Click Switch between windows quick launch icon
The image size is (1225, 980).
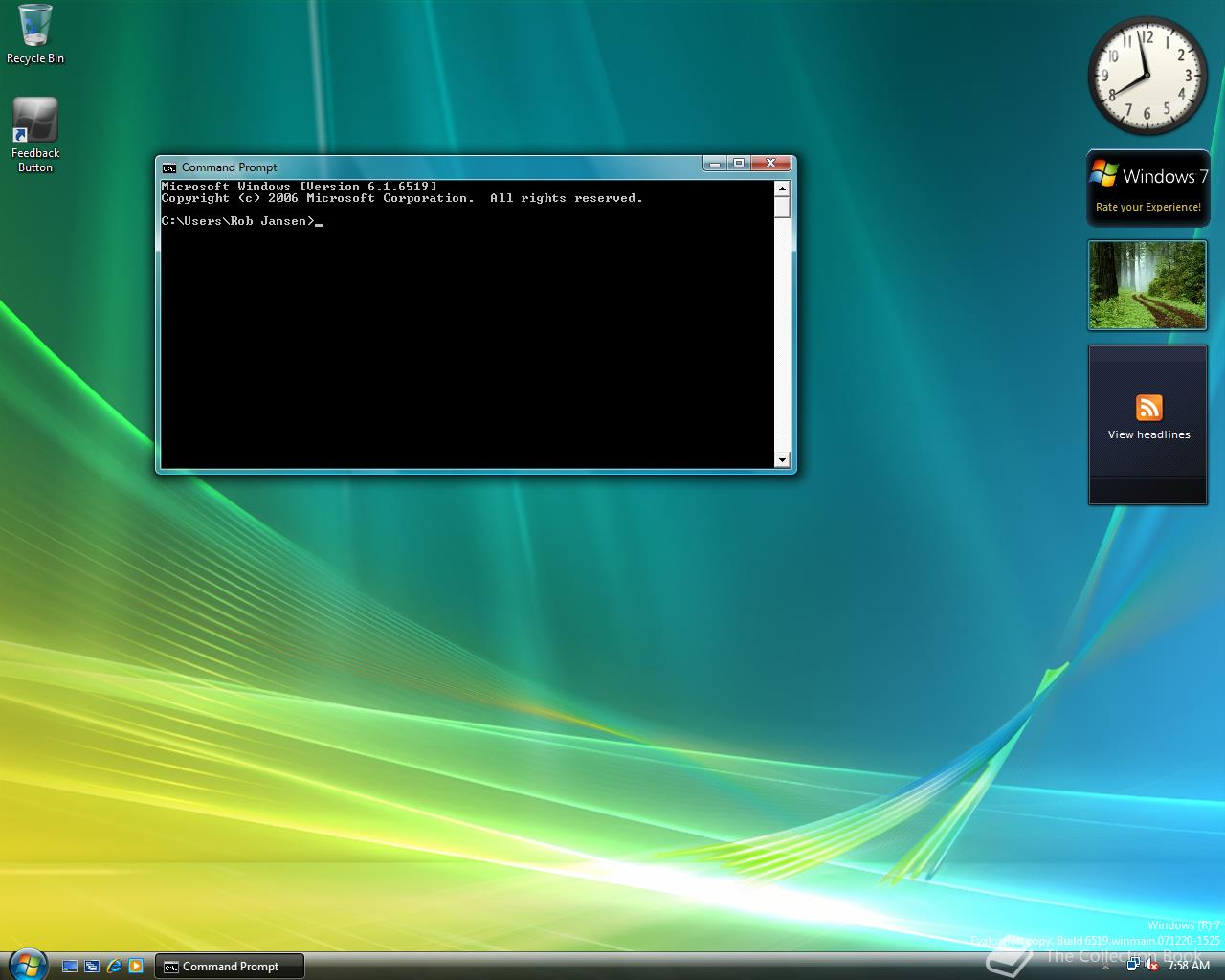click(x=92, y=966)
